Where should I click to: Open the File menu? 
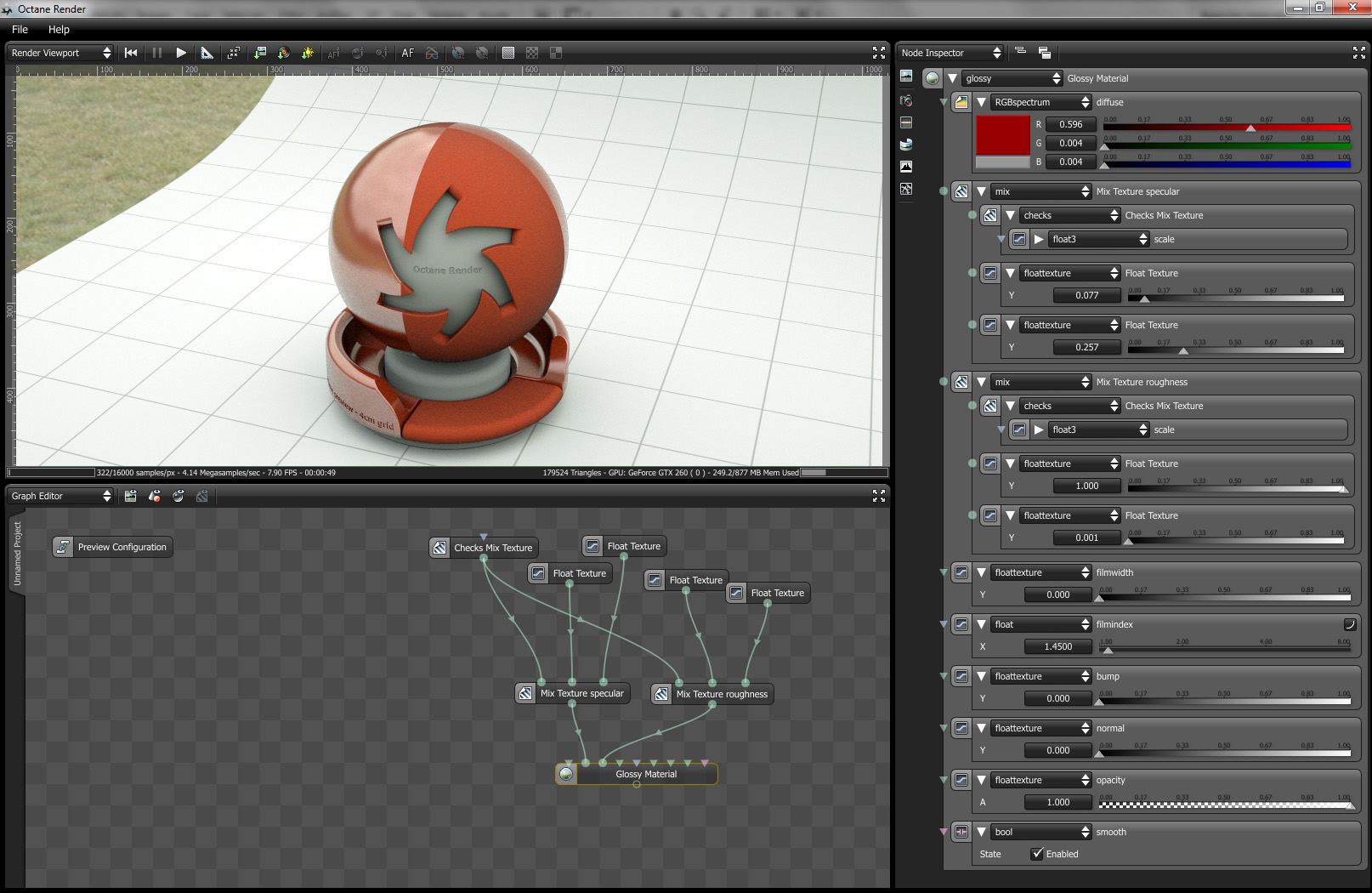click(x=20, y=29)
